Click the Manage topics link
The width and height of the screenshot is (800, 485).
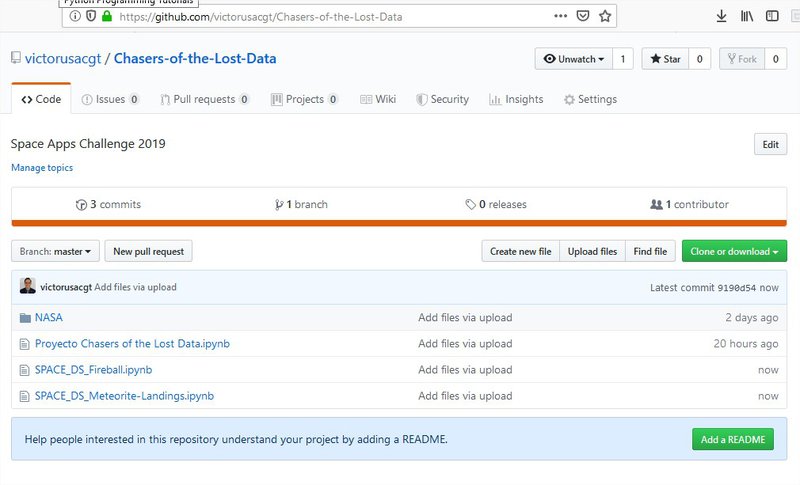[x=42, y=168]
